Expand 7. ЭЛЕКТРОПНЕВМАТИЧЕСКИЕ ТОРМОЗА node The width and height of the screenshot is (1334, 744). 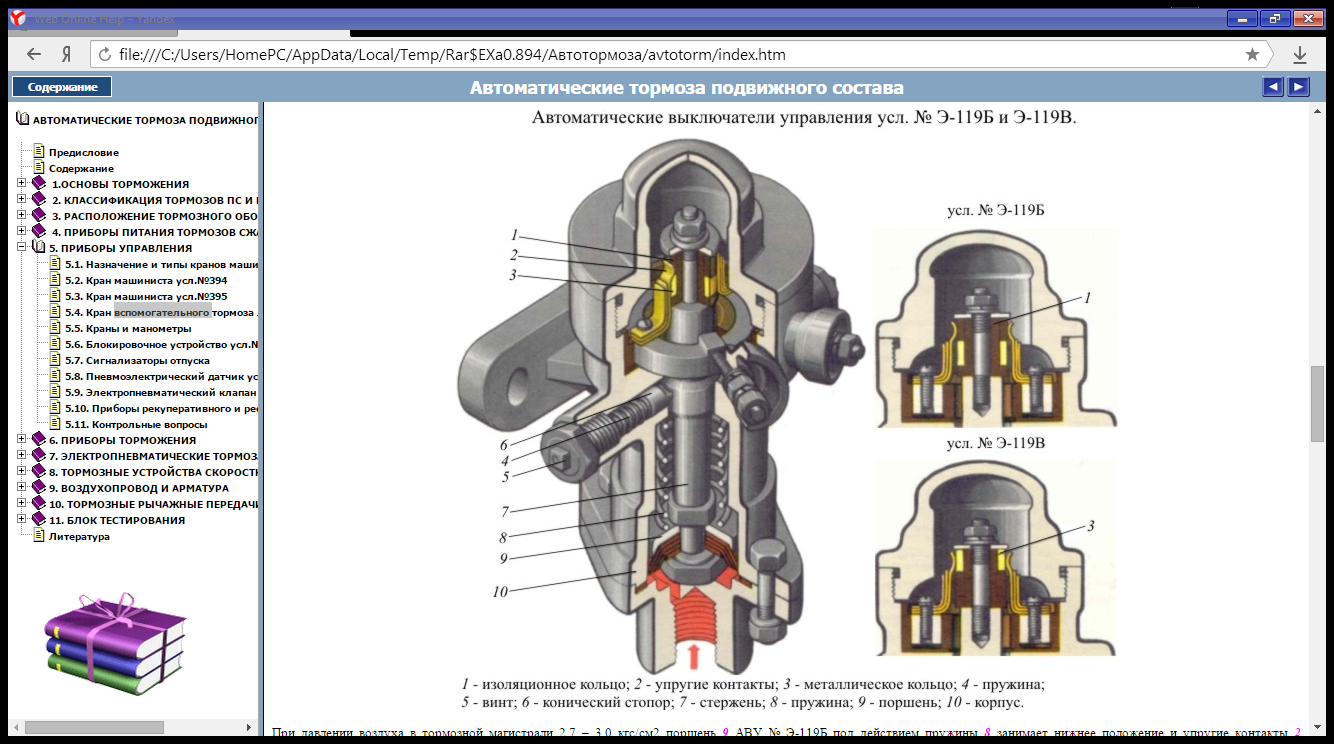coord(22,455)
